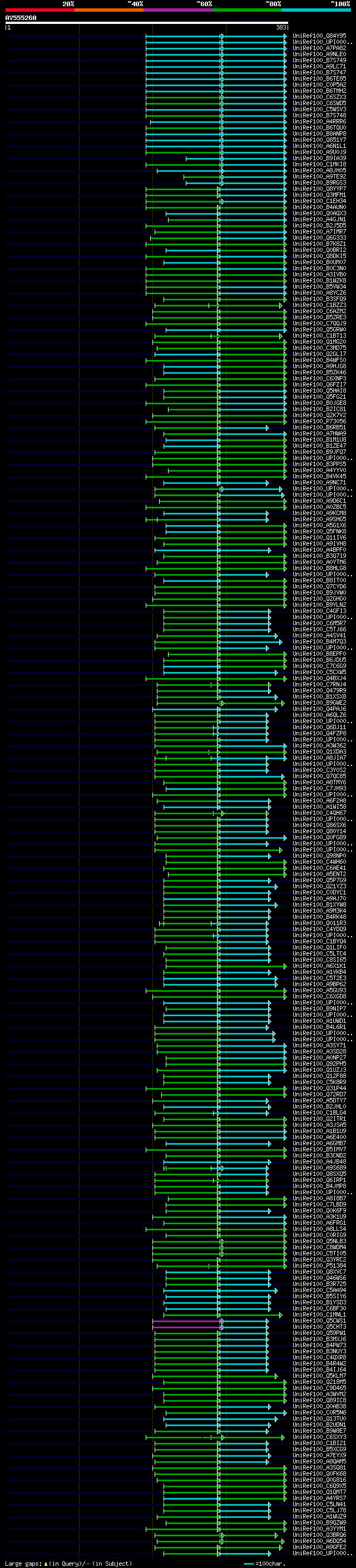This screenshot has height=1568, width=356.
Task: Select hit label UniRef100_B6TMH2
Action: pyautogui.click(x=319, y=91)
